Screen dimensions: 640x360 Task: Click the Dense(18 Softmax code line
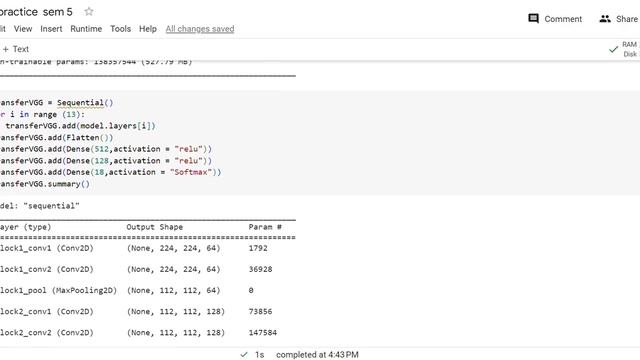coord(111,172)
